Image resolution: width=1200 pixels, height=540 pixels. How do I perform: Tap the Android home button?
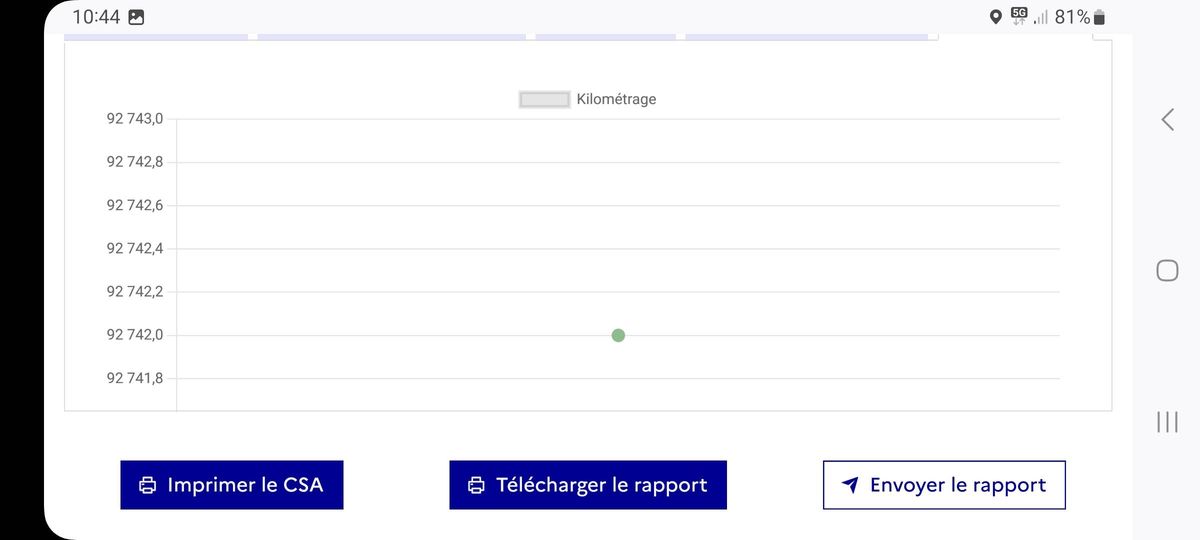click(1167, 270)
